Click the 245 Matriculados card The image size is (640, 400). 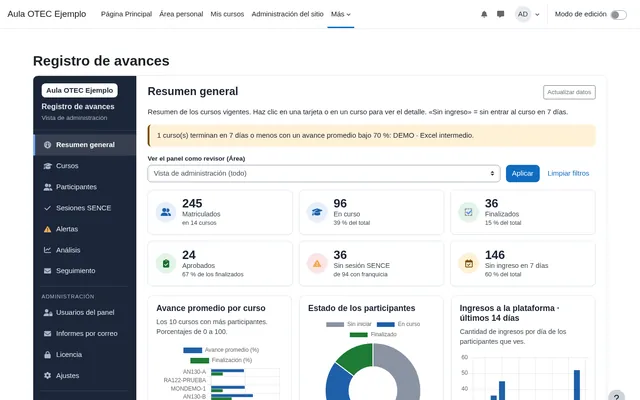220,212
